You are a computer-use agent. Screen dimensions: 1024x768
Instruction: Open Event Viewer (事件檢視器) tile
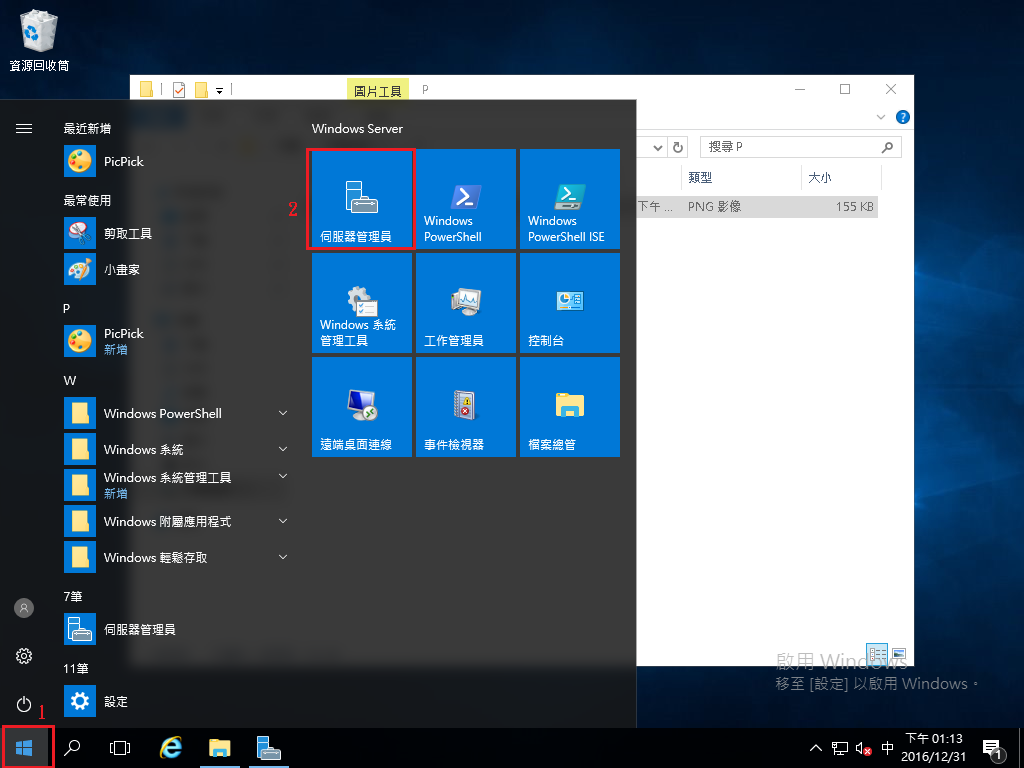click(x=465, y=407)
